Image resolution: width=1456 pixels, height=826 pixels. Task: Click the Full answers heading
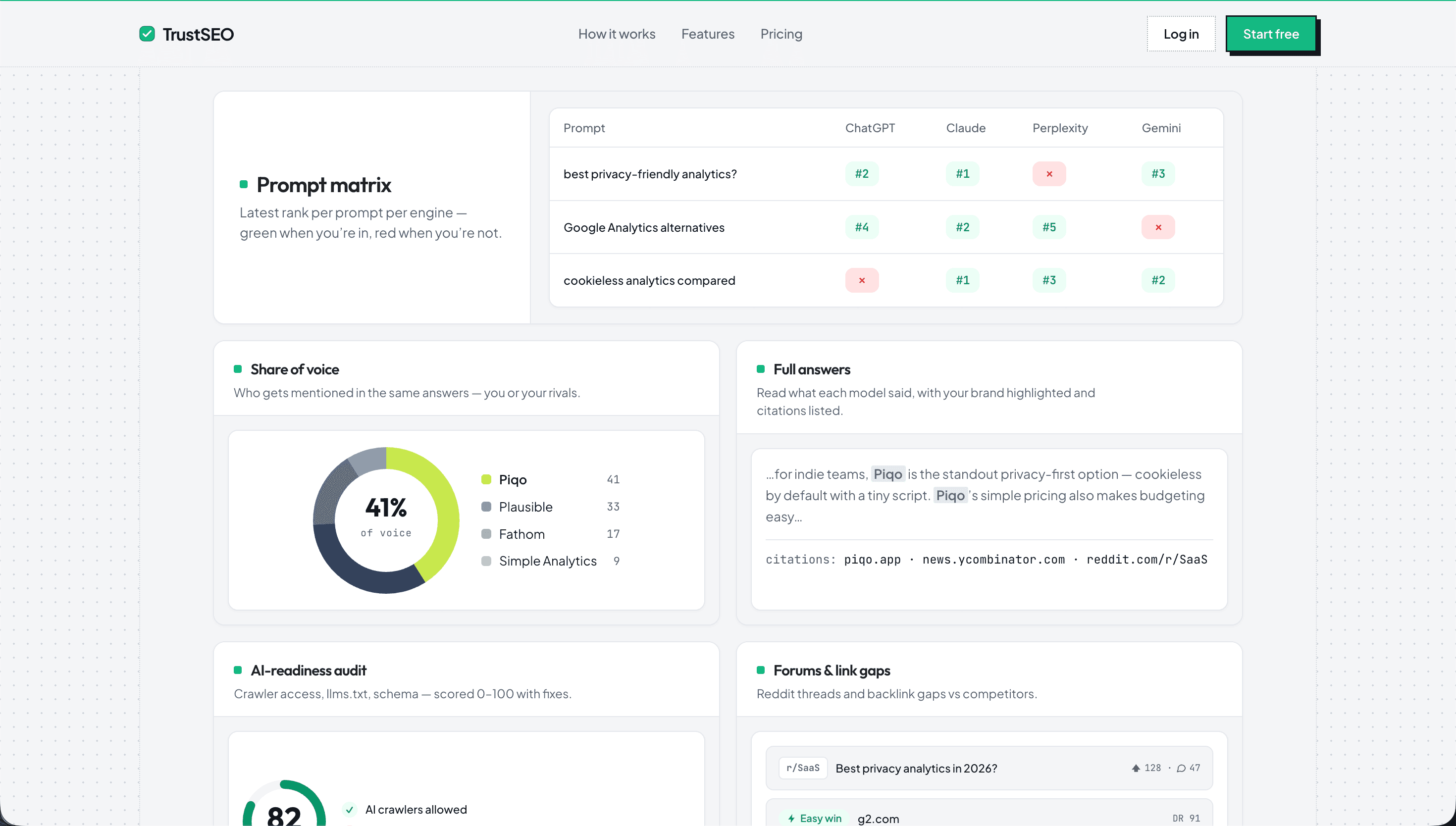pyautogui.click(x=812, y=369)
